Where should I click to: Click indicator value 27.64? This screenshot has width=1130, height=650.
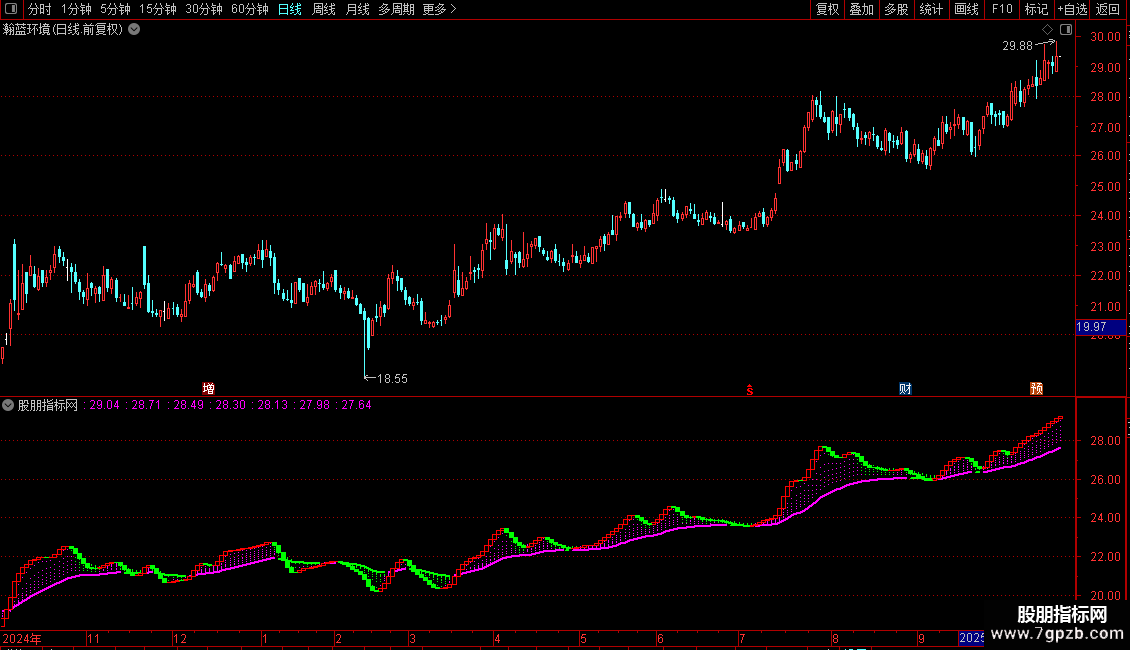356,405
